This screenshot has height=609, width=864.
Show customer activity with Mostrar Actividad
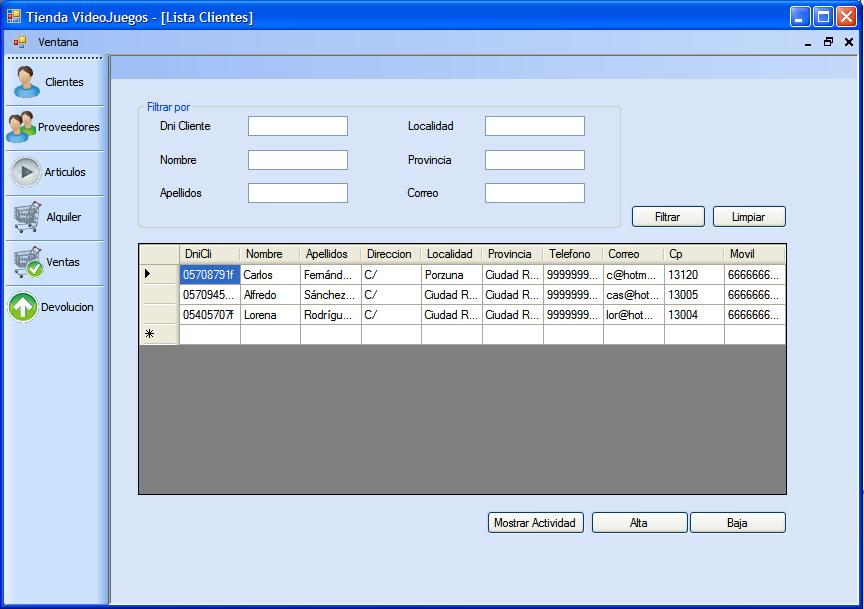535,522
